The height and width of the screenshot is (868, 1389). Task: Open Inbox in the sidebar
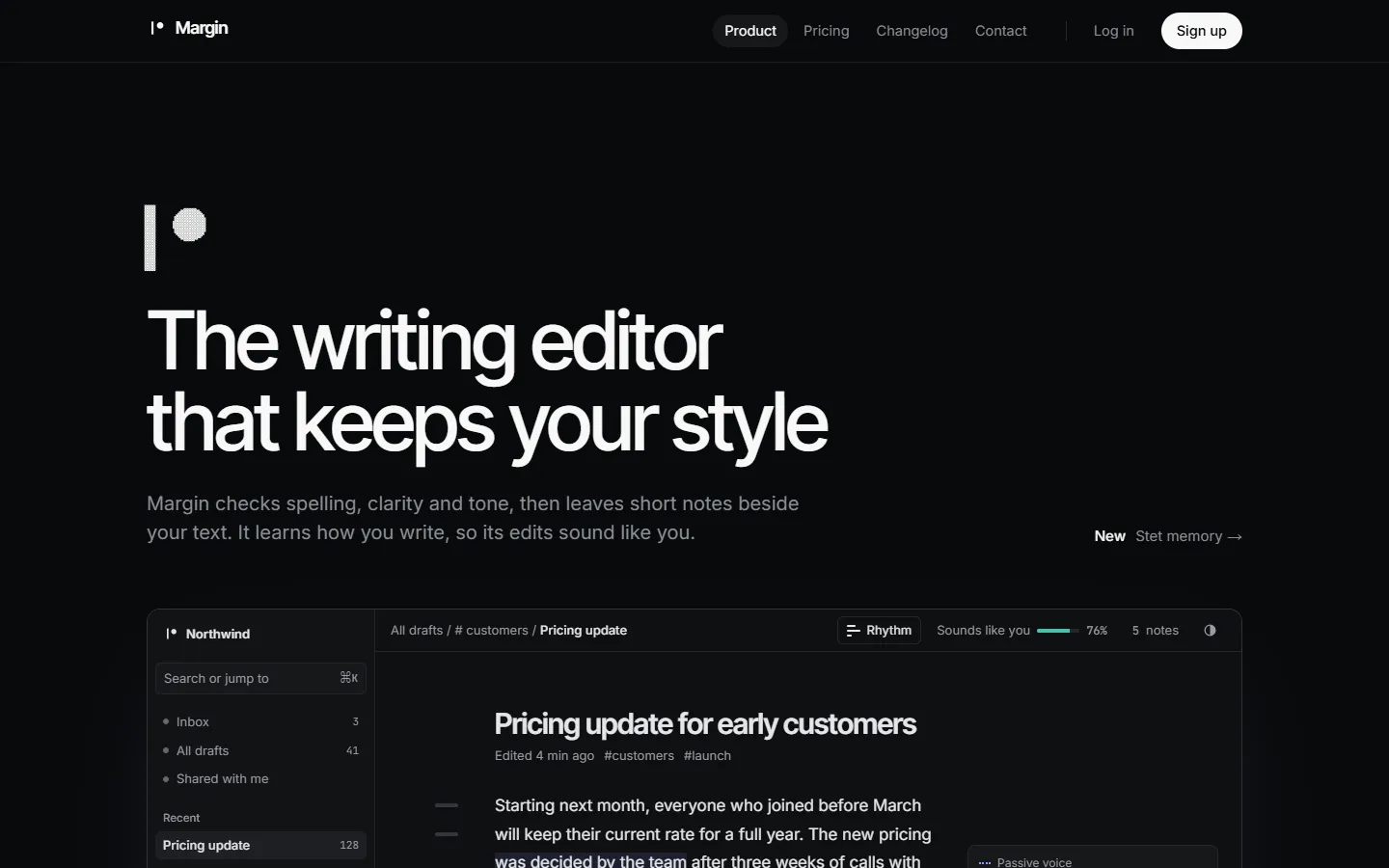[x=260, y=721]
